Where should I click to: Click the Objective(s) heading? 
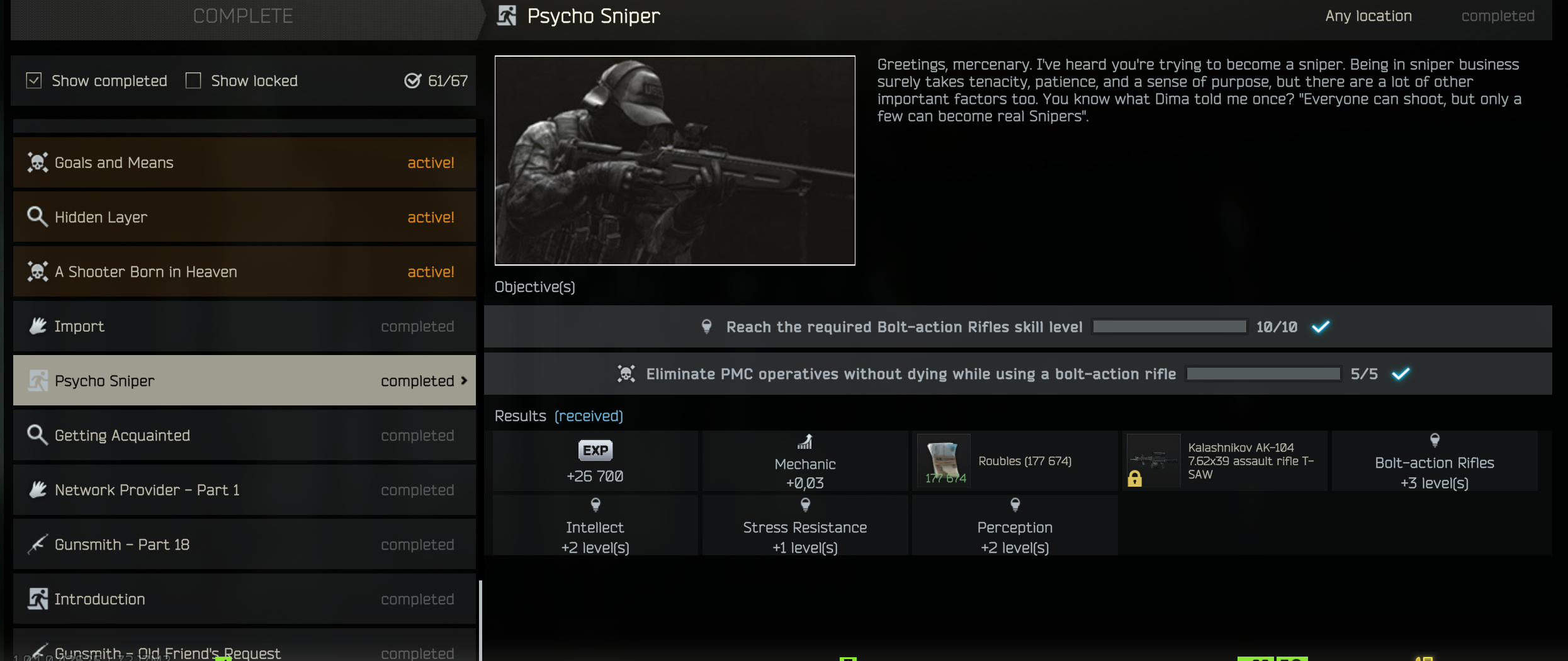click(534, 287)
